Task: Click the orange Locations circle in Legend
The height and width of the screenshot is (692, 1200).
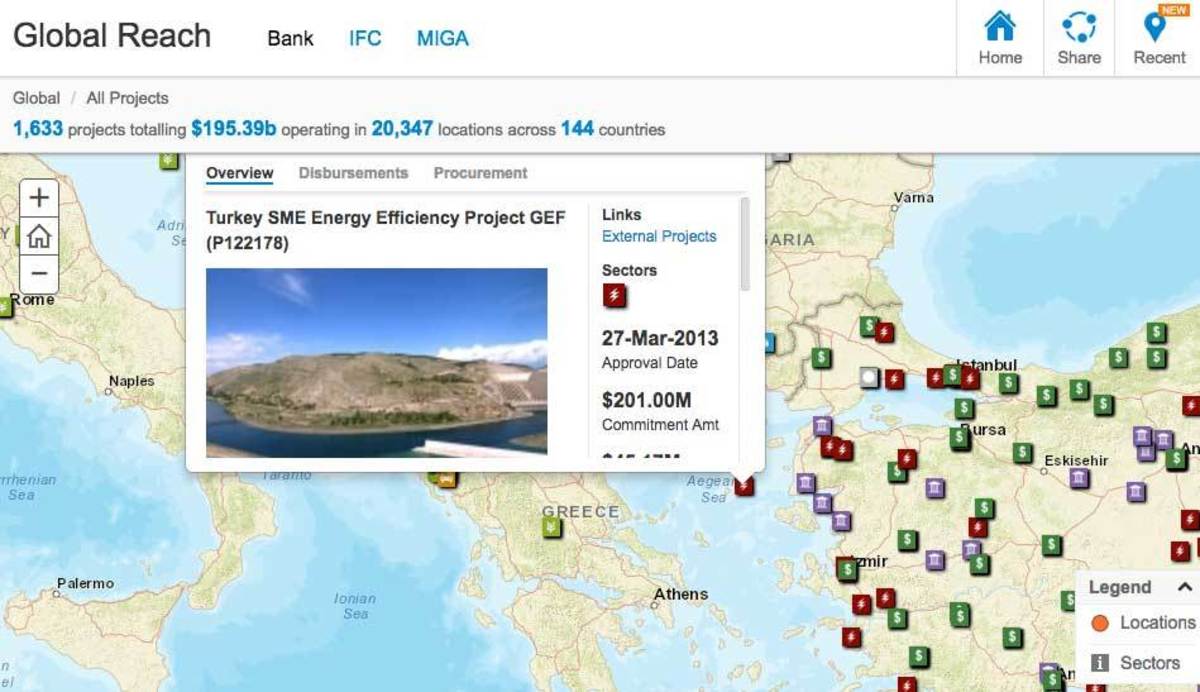Action: (1100, 623)
